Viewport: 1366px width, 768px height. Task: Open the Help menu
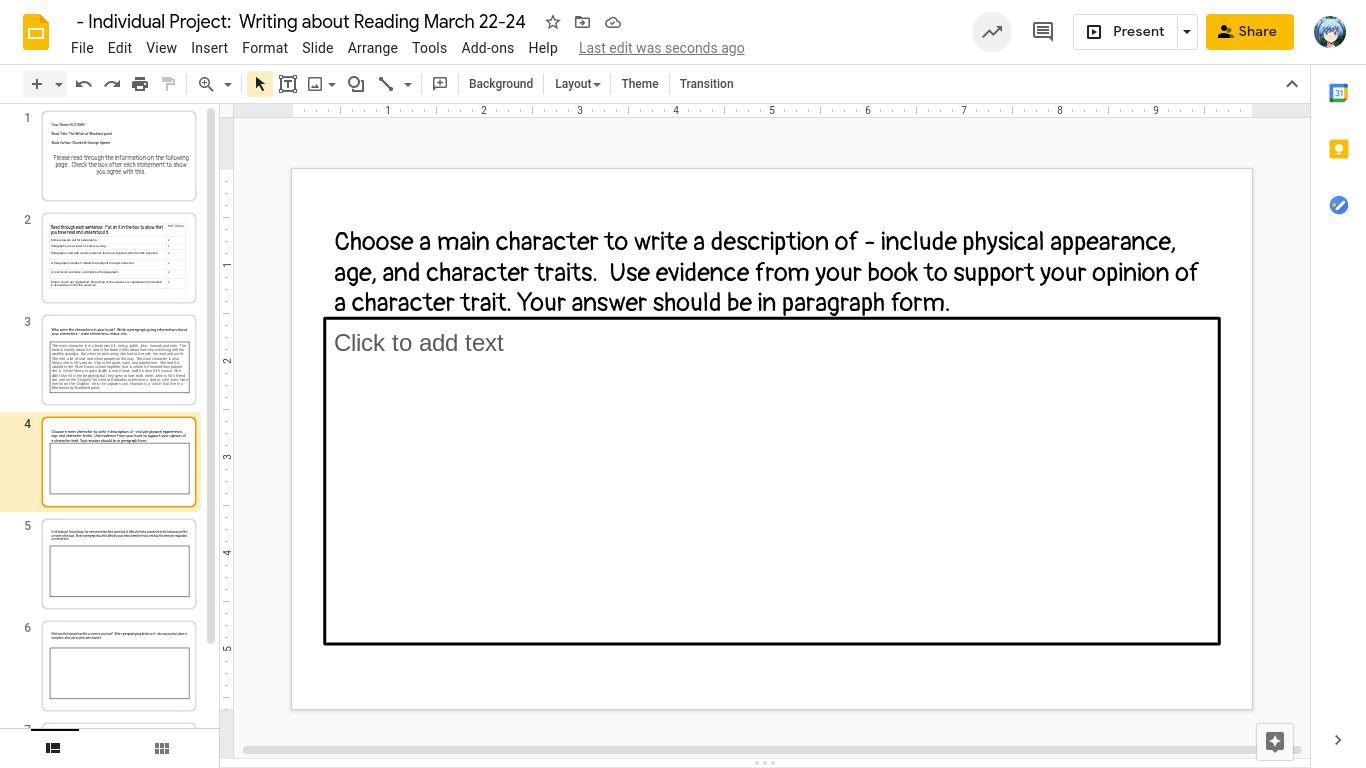click(543, 48)
